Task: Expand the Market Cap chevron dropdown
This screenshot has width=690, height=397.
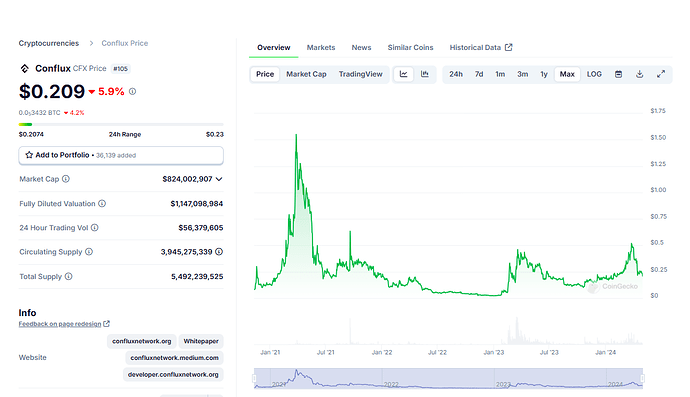Action: tap(219, 179)
